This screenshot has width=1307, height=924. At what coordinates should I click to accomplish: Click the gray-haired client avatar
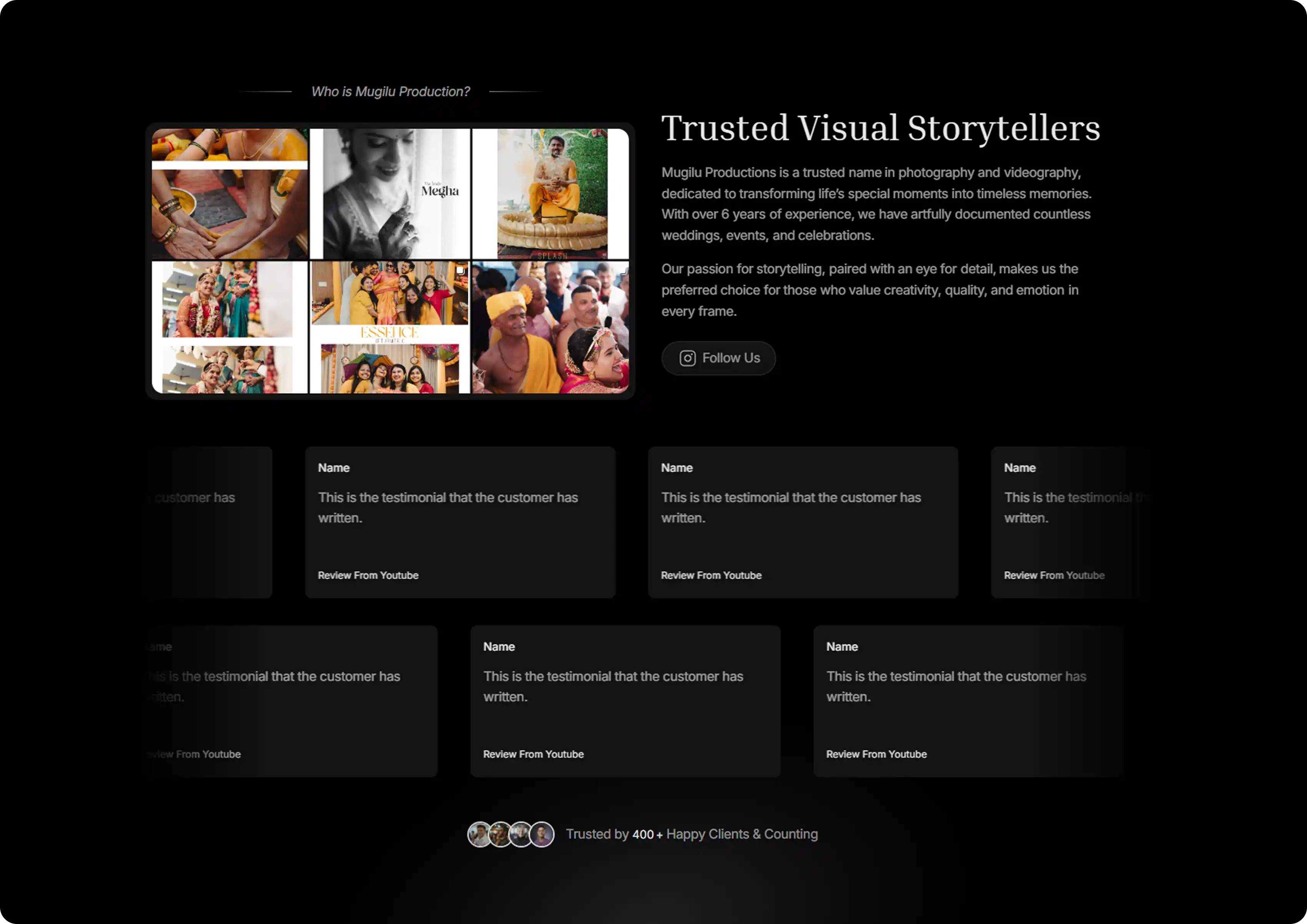click(521, 834)
